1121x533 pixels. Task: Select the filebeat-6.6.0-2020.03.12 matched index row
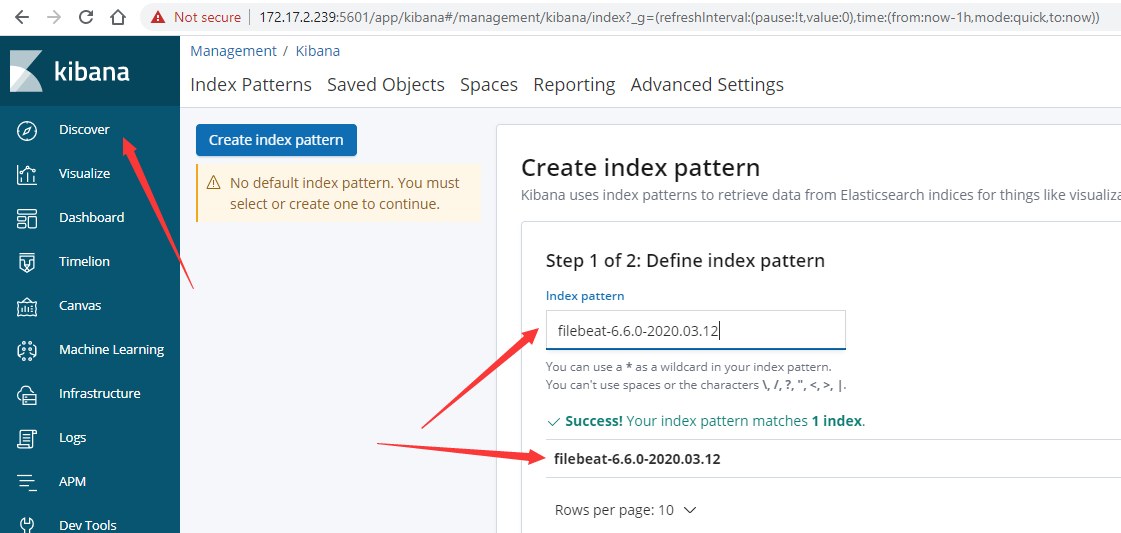point(833,459)
